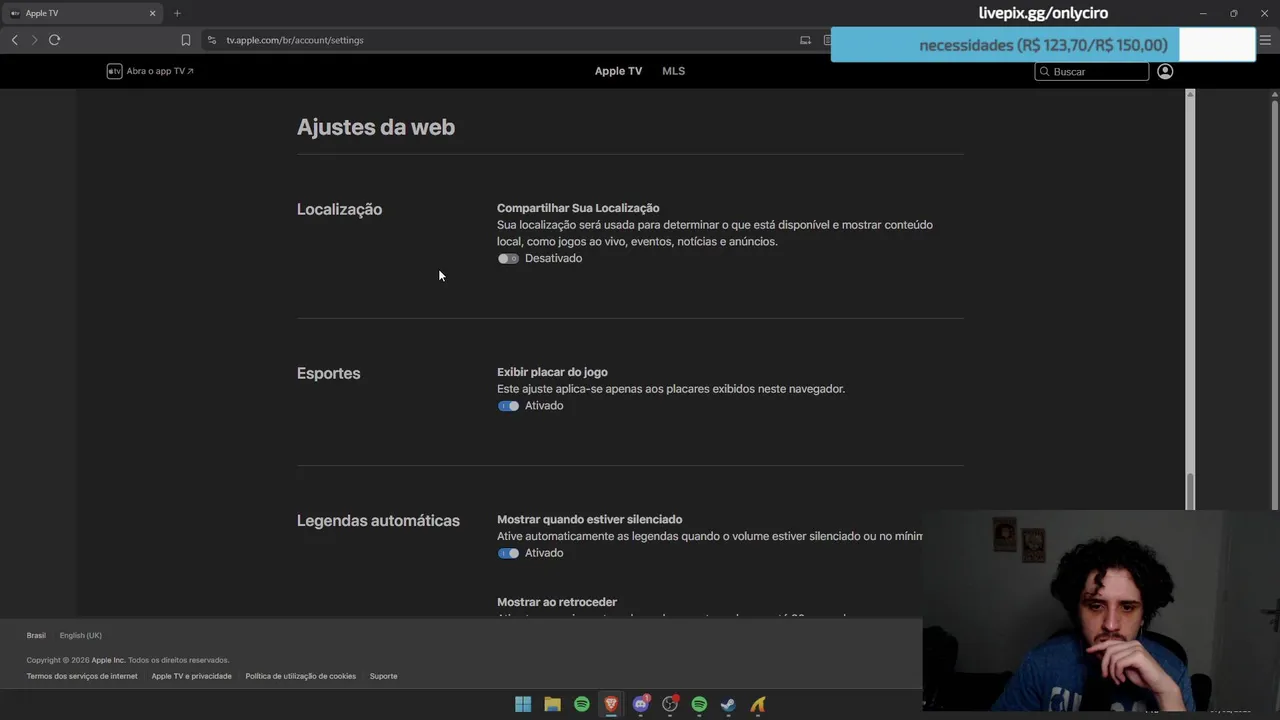
Task: Open the browser hamburger menu
Action: (x=1265, y=40)
